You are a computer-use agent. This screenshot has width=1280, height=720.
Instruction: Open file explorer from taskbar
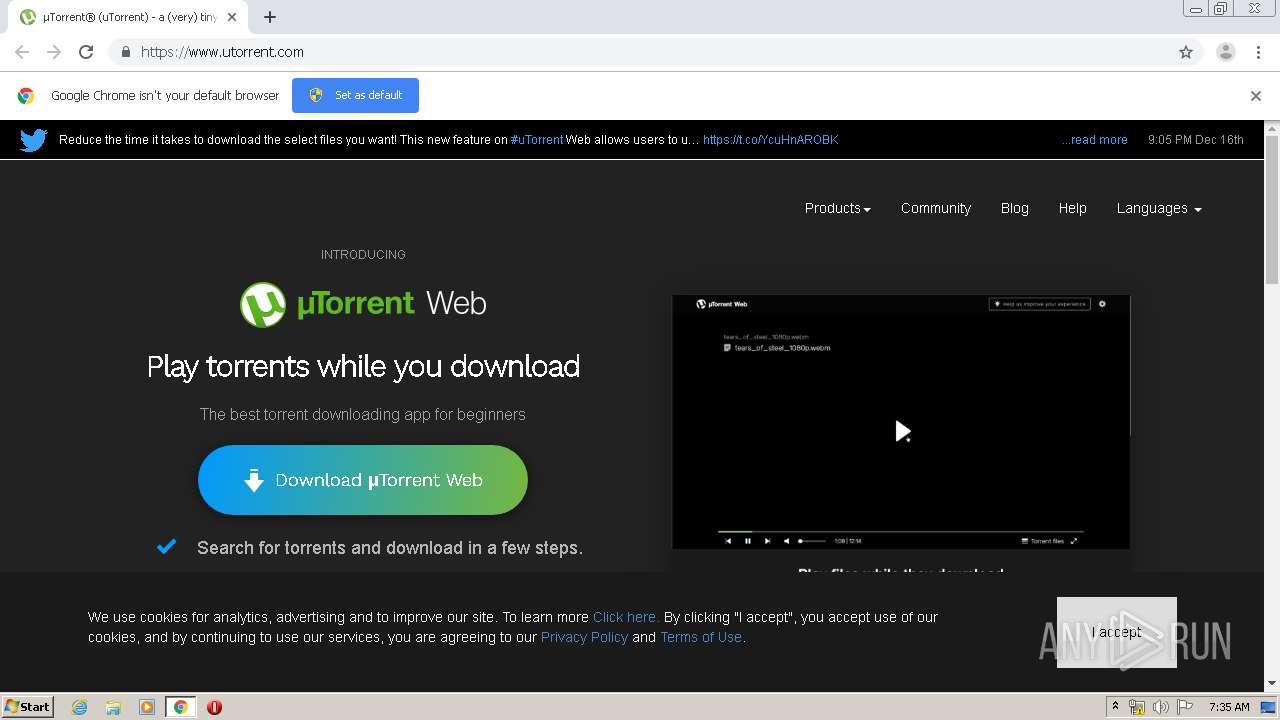coord(113,707)
